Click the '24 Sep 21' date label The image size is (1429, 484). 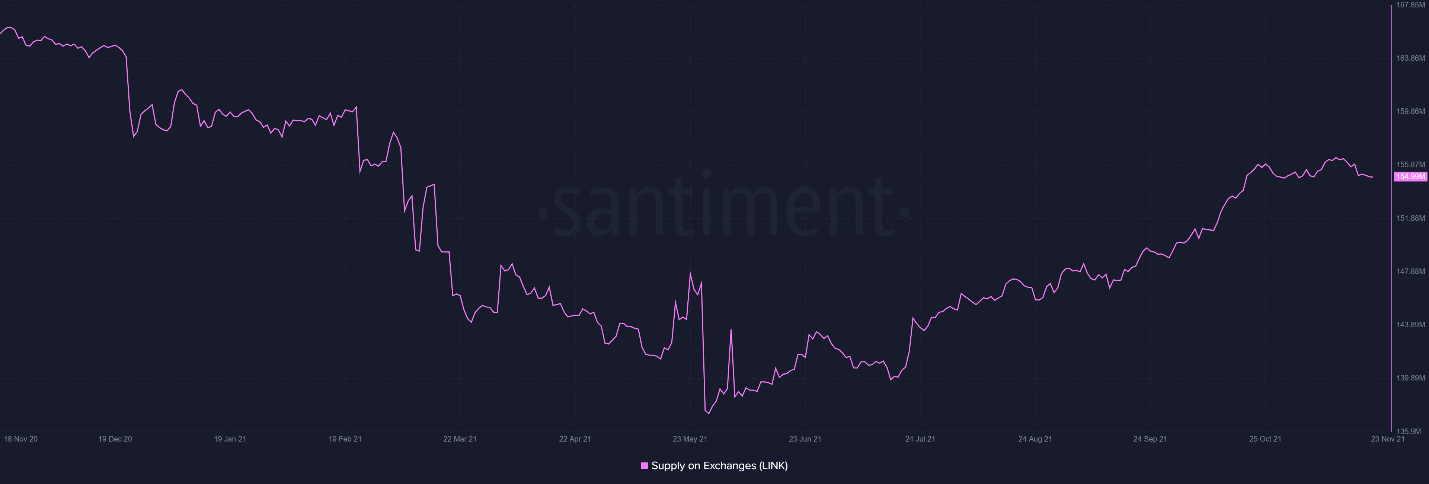click(x=1150, y=439)
